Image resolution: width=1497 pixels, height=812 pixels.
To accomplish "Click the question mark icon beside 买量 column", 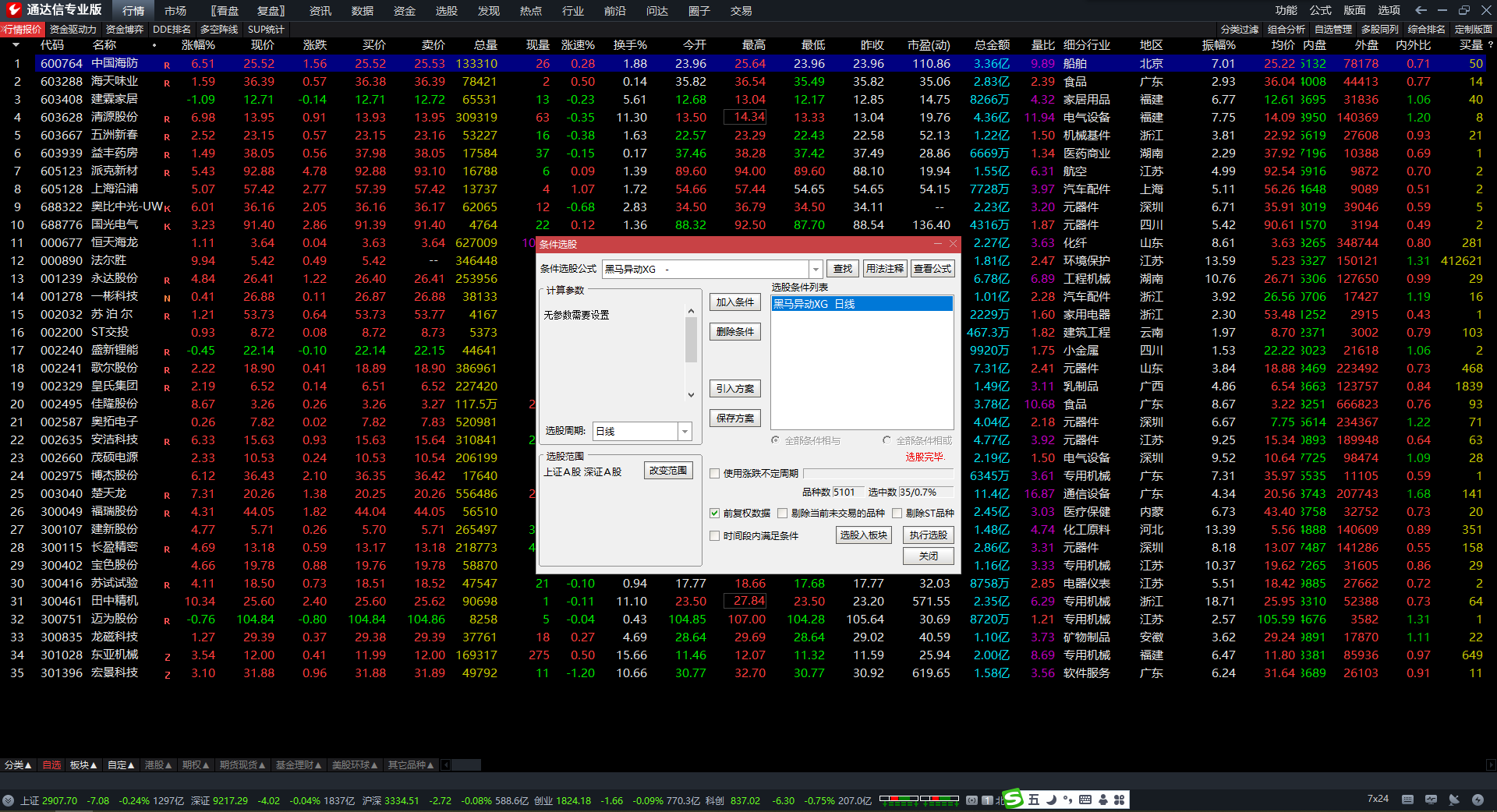I will click(x=1491, y=45).
